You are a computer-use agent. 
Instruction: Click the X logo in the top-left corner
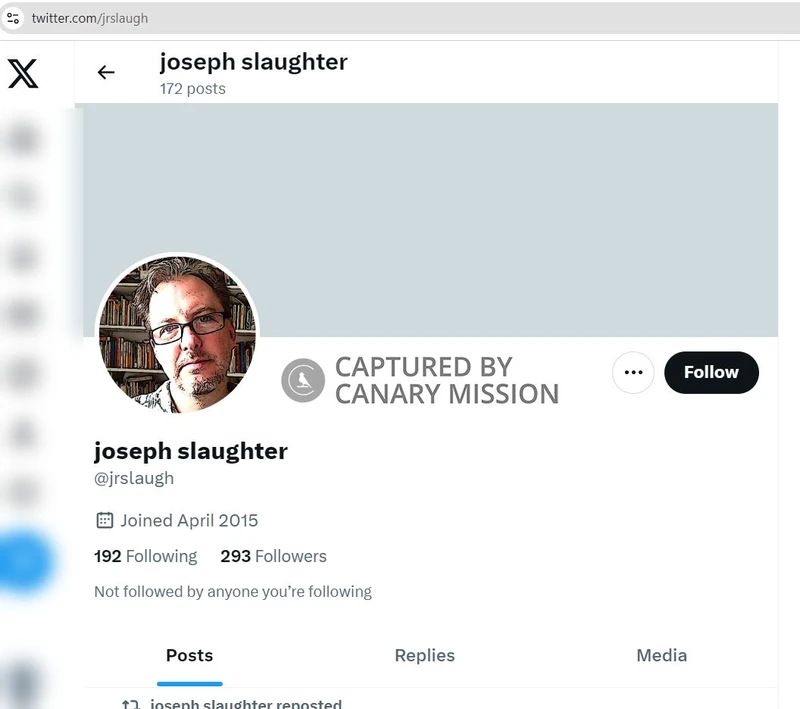click(x=25, y=73)
